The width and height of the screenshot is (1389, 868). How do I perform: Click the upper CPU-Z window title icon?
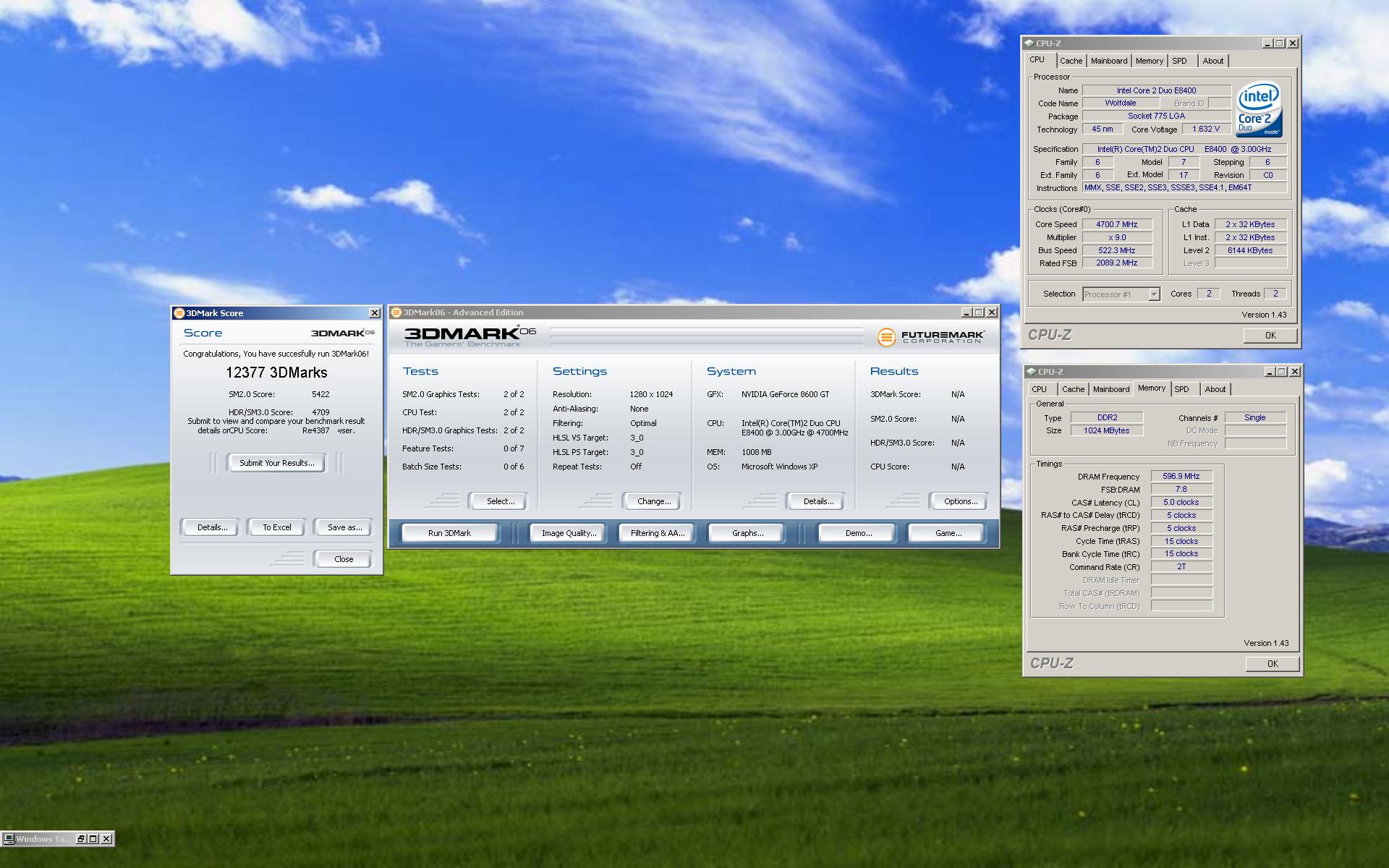[1029, 43]
